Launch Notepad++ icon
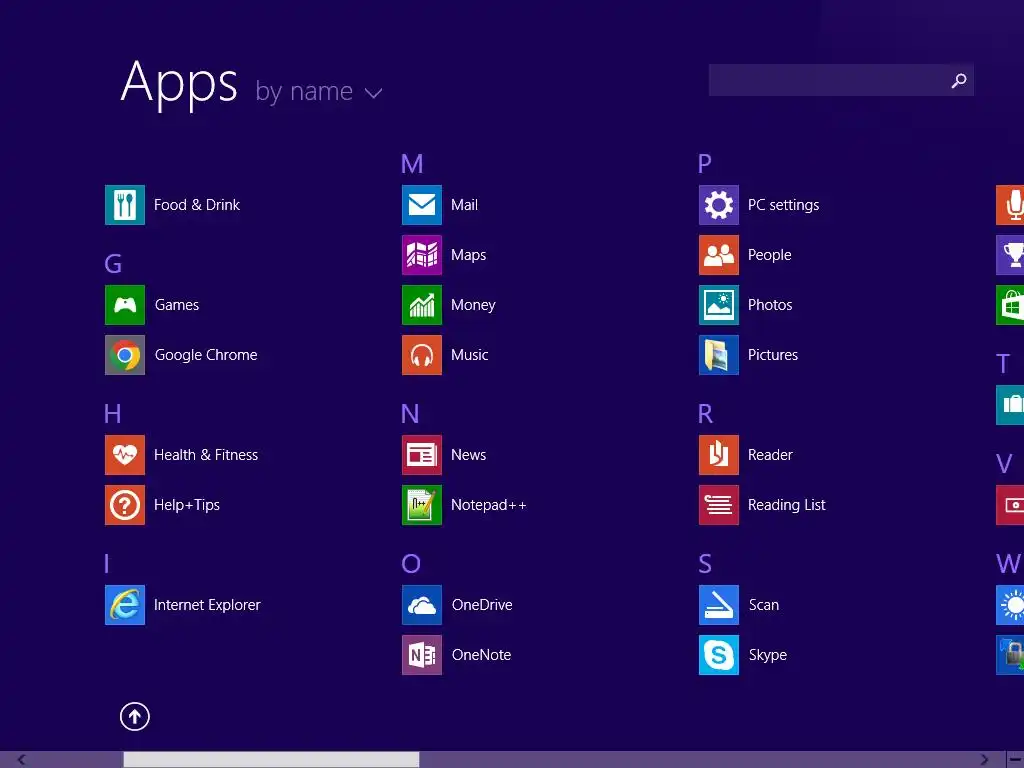1024x768 pixels. (x=422, y=505)
